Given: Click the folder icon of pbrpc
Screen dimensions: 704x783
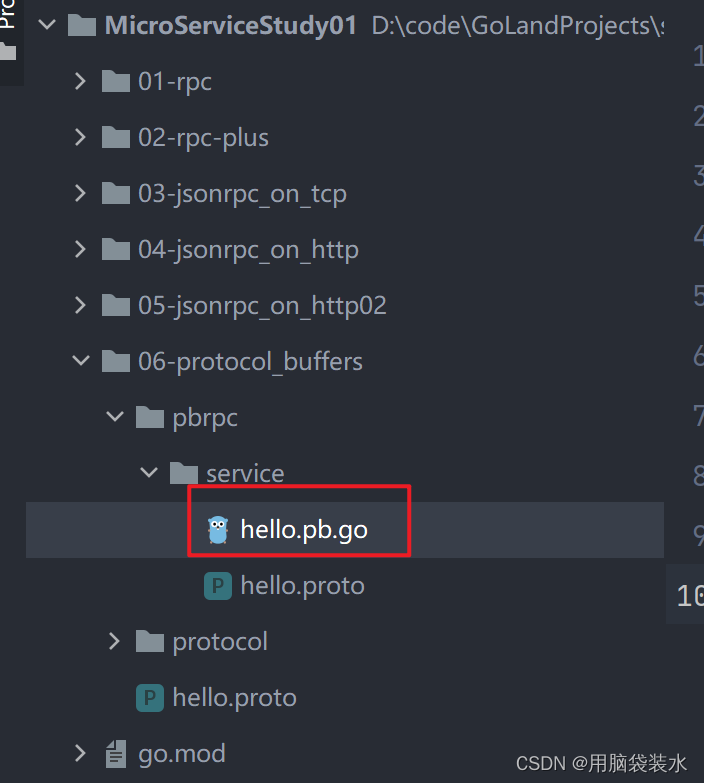Looking at the screenshot, I should 150,417.
